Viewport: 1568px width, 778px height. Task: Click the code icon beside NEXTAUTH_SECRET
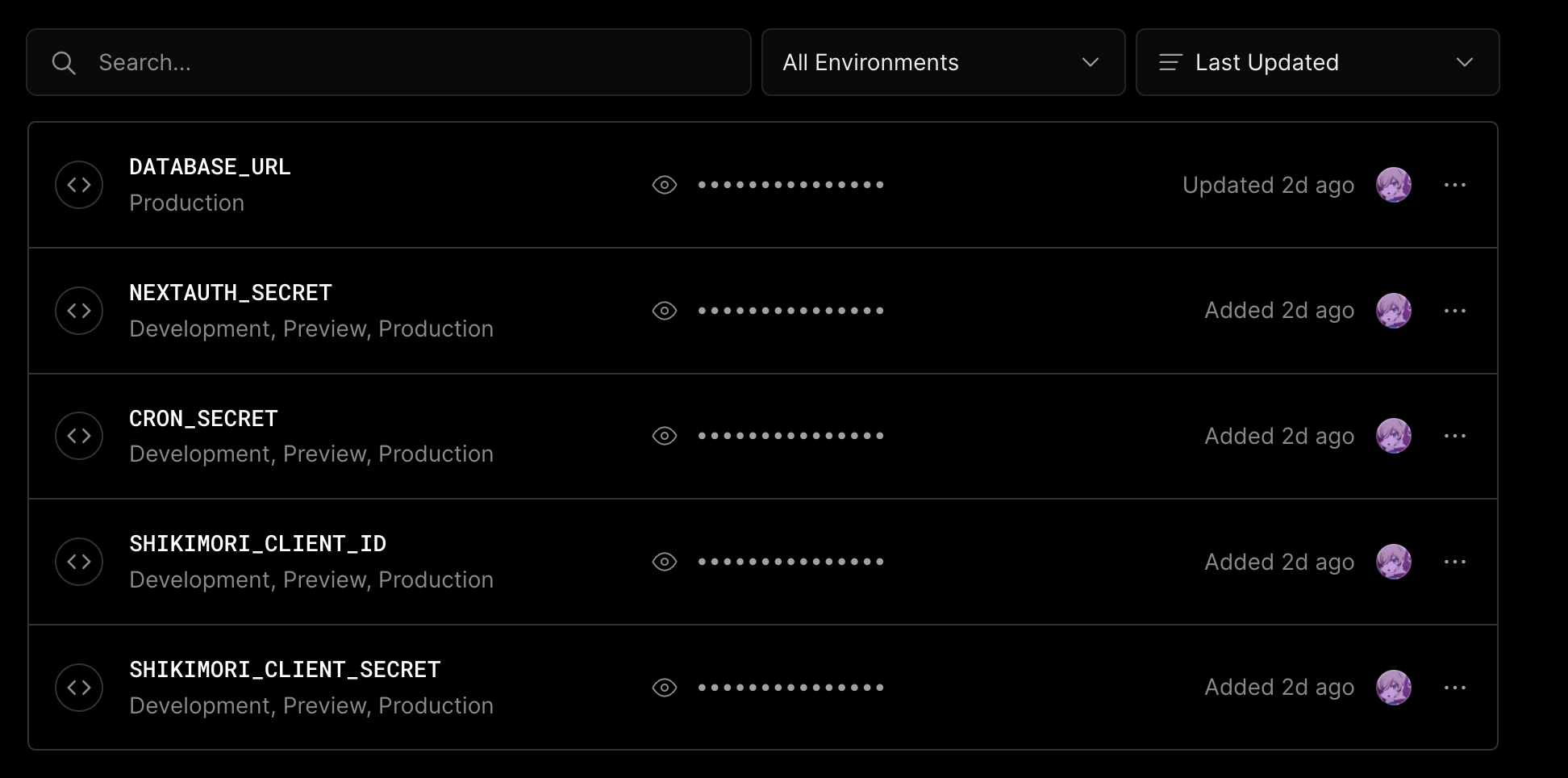pyautogui.click(x=79, y=310)
